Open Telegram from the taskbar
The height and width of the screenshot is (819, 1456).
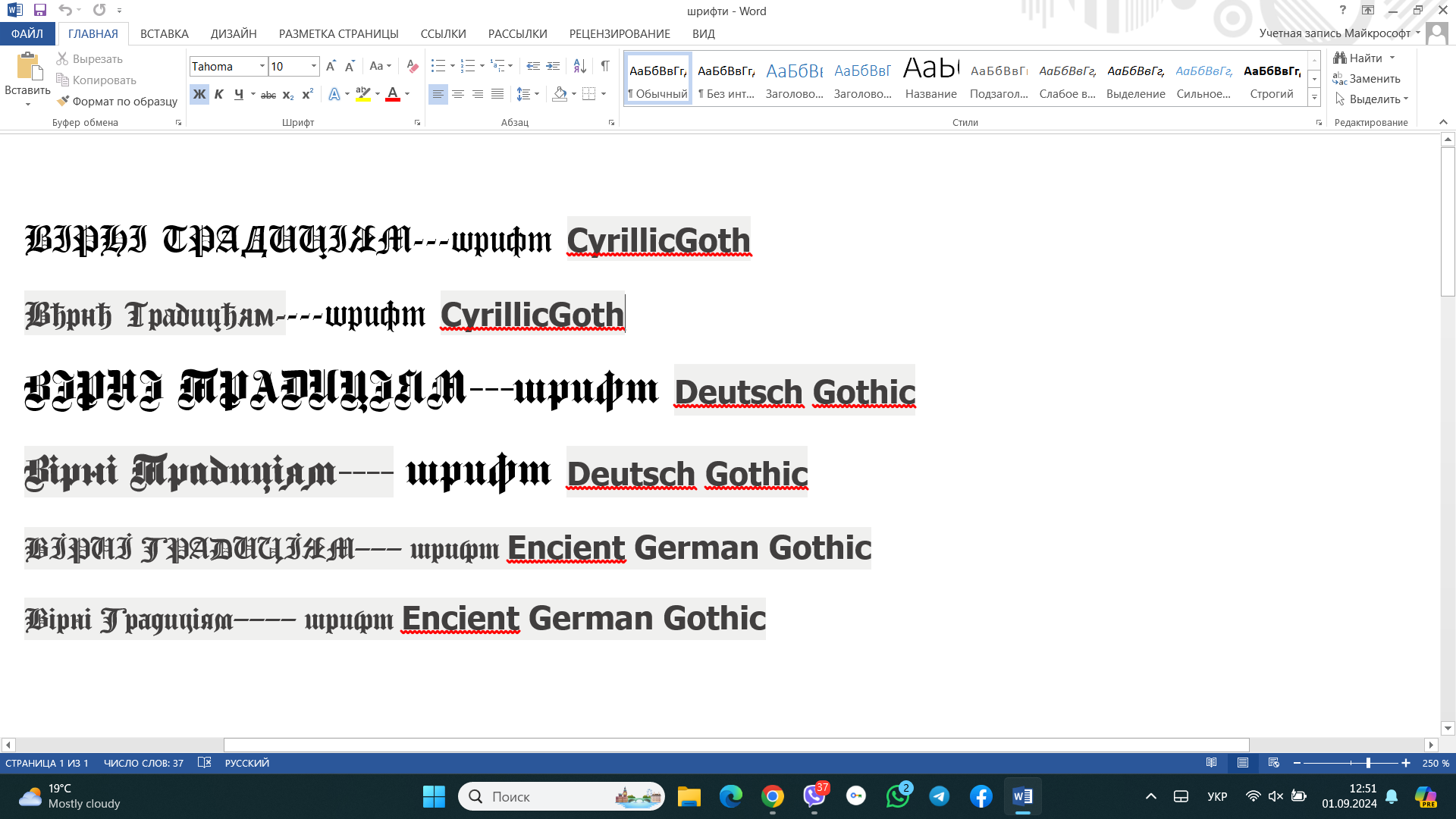click(x=940, y=796)
